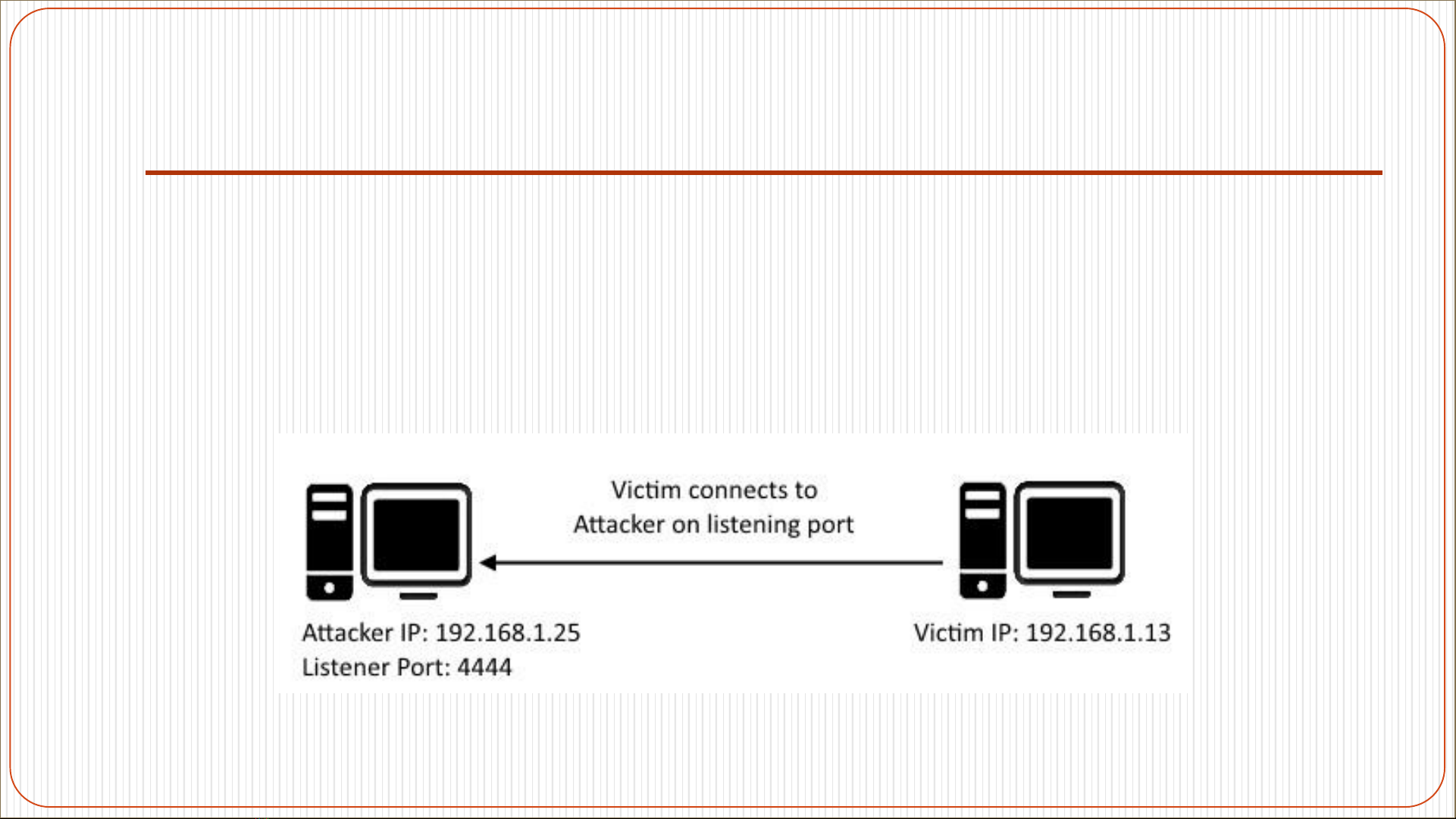The height and width of the screenshot is (819, 1456).
Task: Select the connection arrow line between computers
Action: [x=712, y=563]
